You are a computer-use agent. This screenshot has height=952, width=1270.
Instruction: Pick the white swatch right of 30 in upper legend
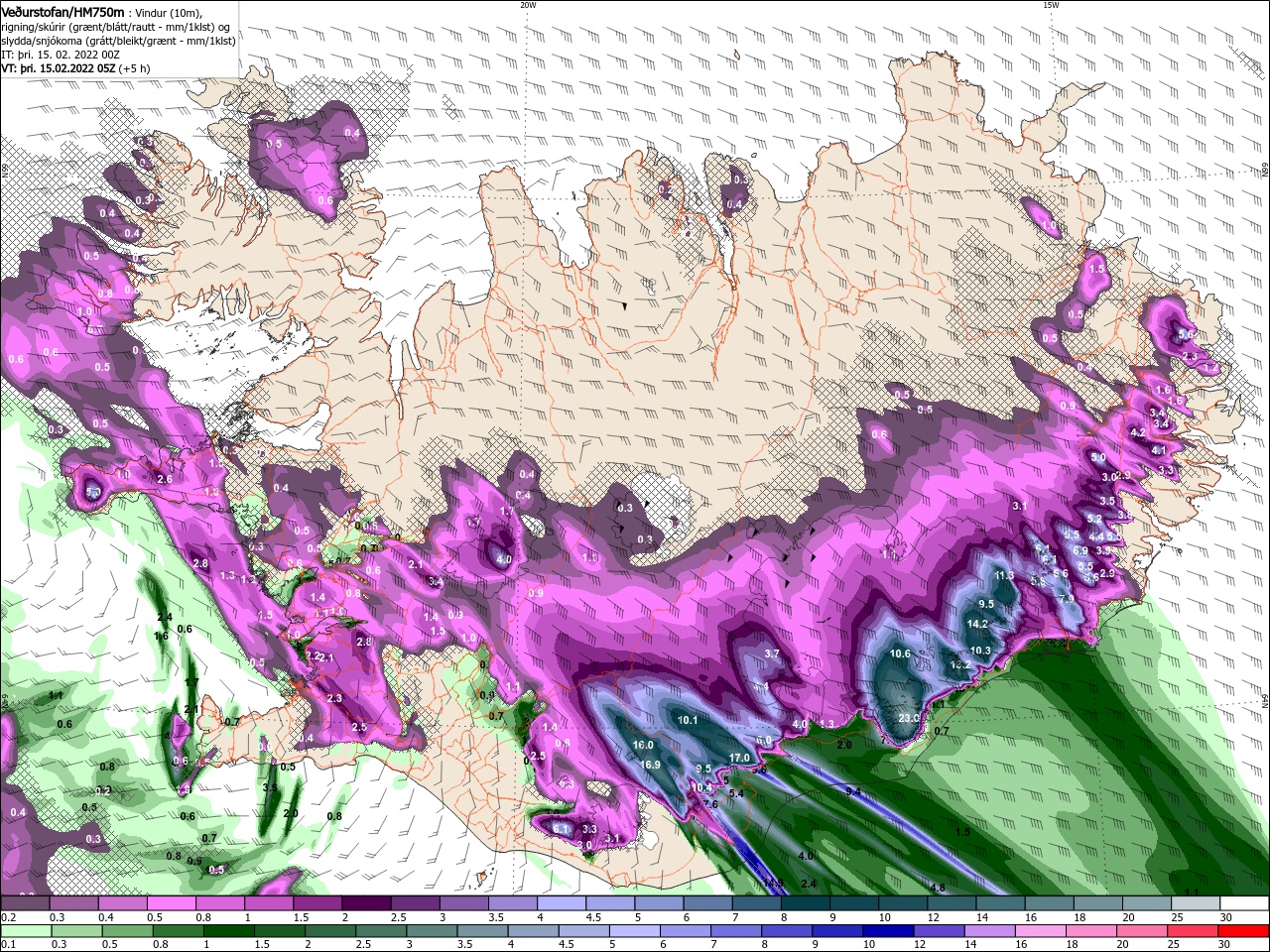[x=1244, y=903]
